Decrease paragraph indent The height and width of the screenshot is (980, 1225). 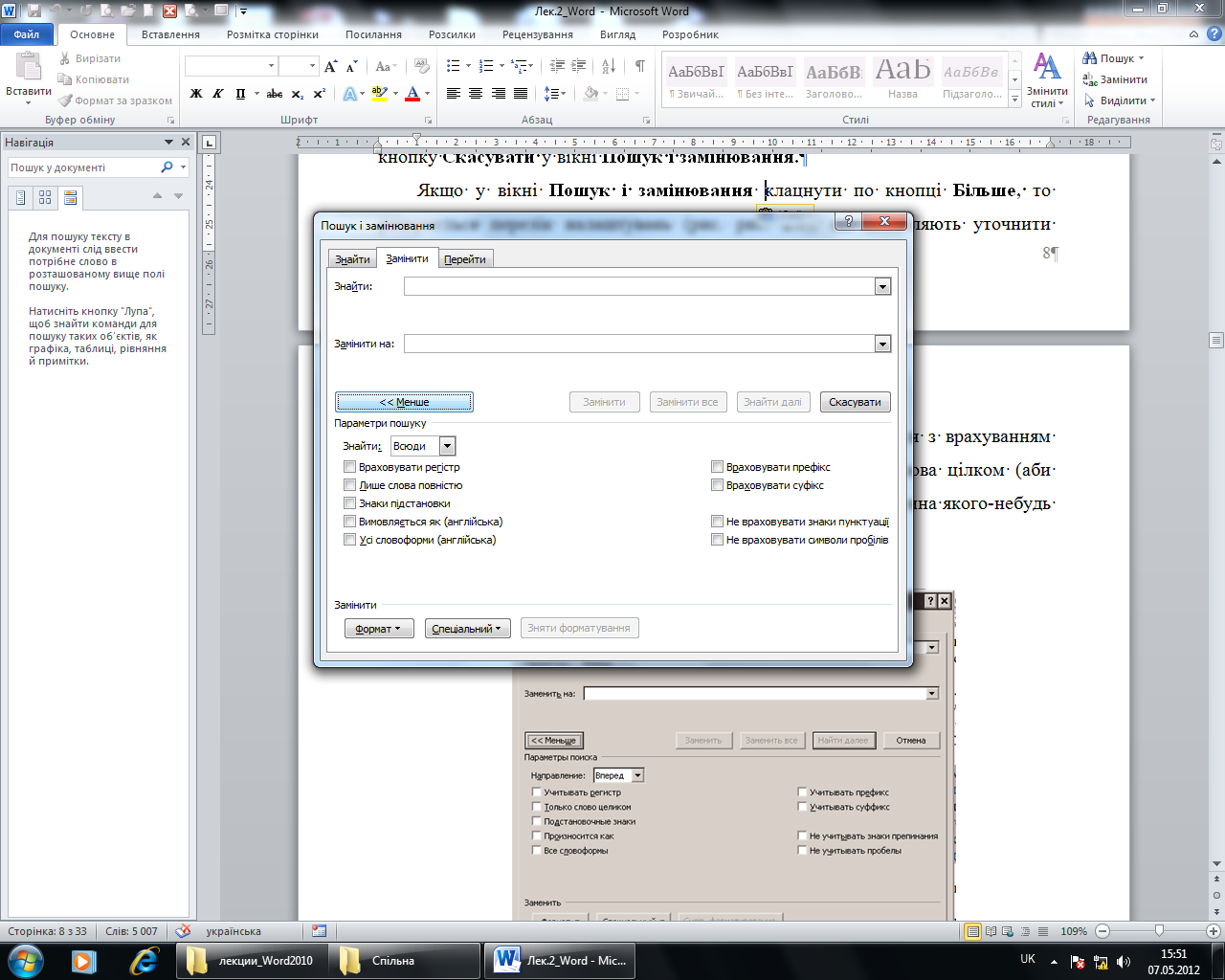click(556, 66)
